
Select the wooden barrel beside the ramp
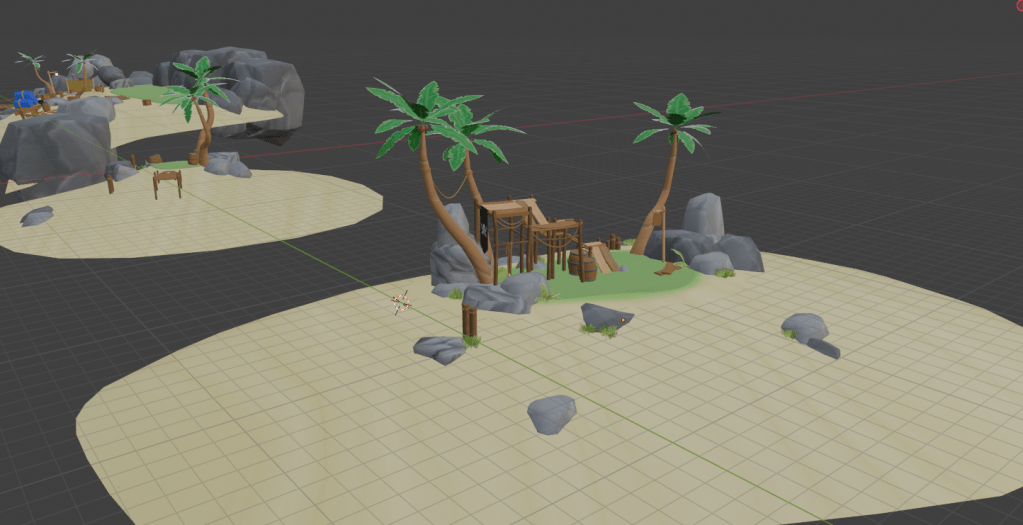pyautogui.click(x=577, y=266)
